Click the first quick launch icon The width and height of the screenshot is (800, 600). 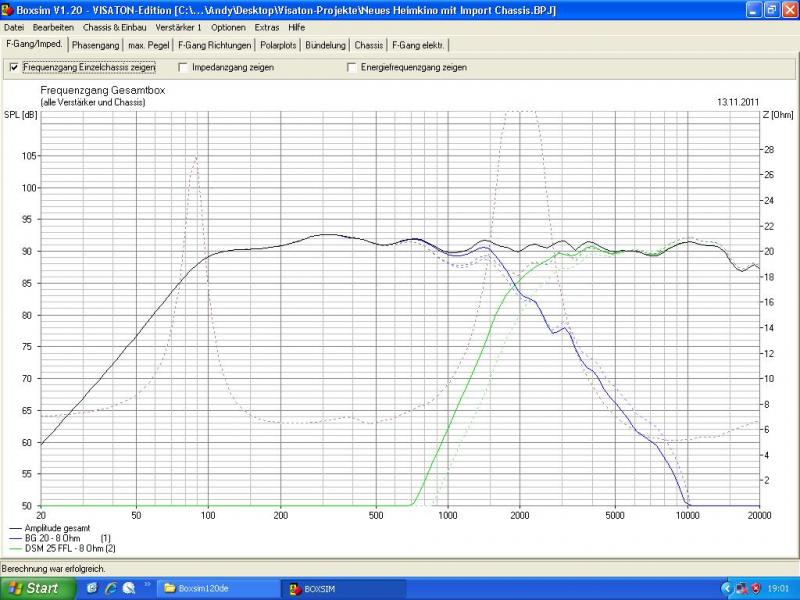pyautogui.click(x=92, y=588)
